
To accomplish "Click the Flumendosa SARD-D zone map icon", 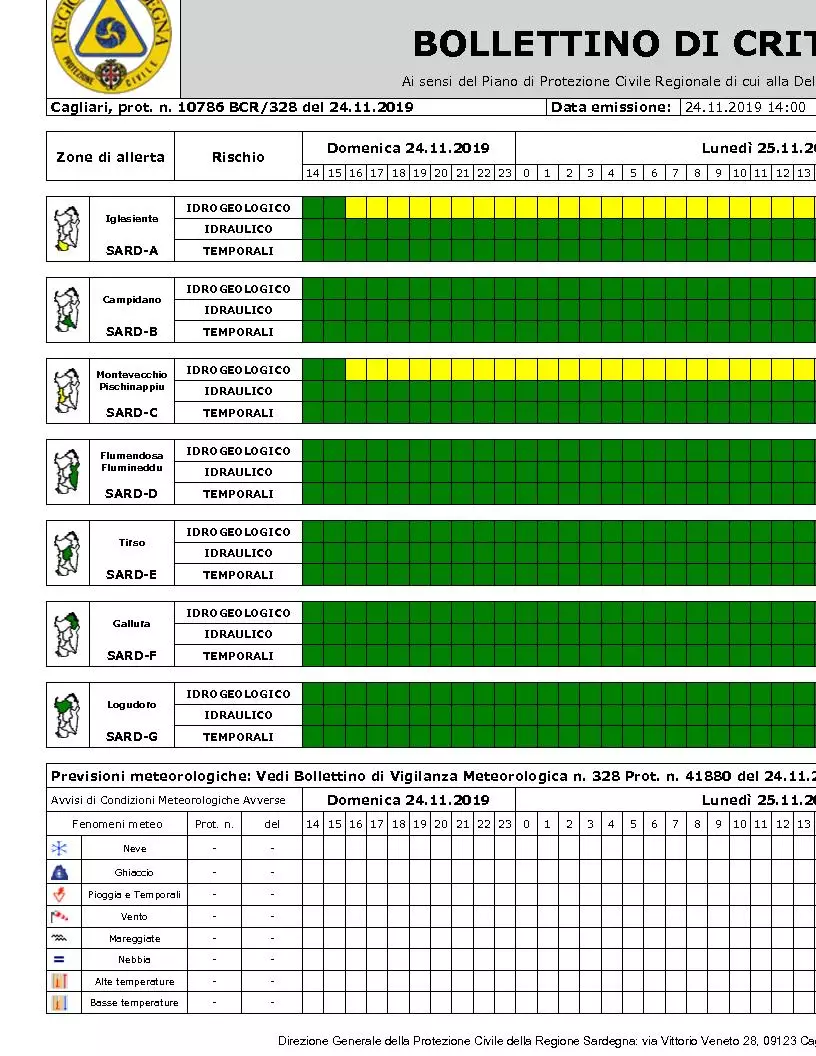I will [67, 471].
